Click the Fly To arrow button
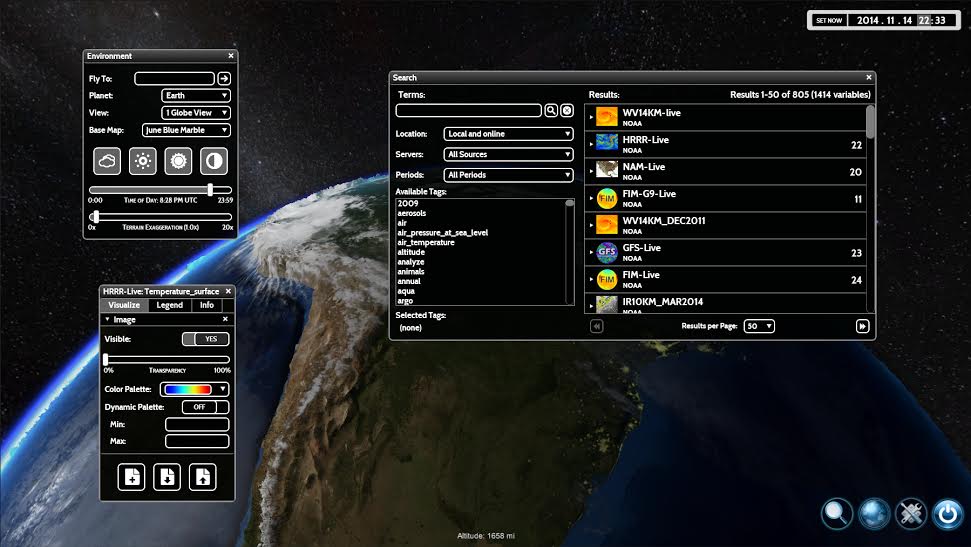The width and height of the screenshot is (971, 547). coord(224,78)
